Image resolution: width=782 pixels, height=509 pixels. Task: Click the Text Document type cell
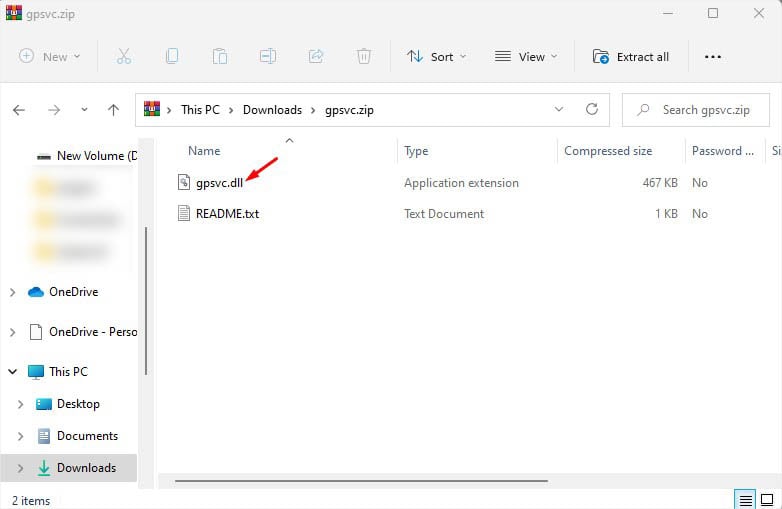444,214
